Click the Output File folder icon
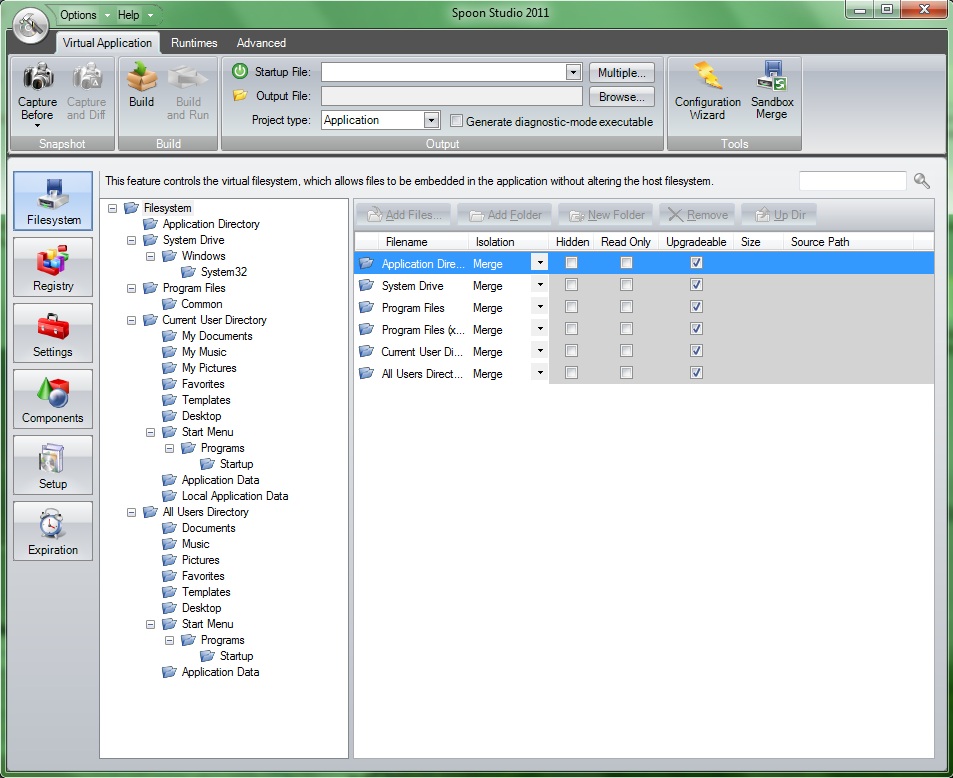This screenshot has width=953, height=778. click(240, 95)
